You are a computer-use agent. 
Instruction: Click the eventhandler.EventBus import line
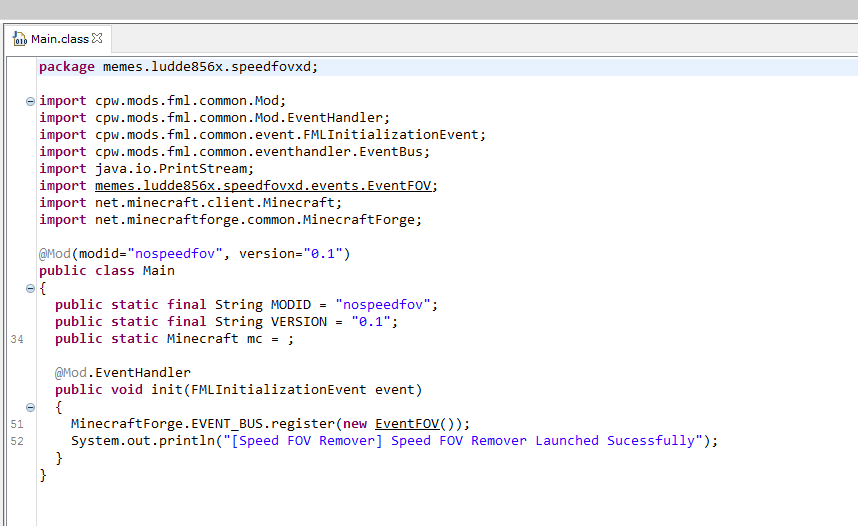(x=234, y=152)
